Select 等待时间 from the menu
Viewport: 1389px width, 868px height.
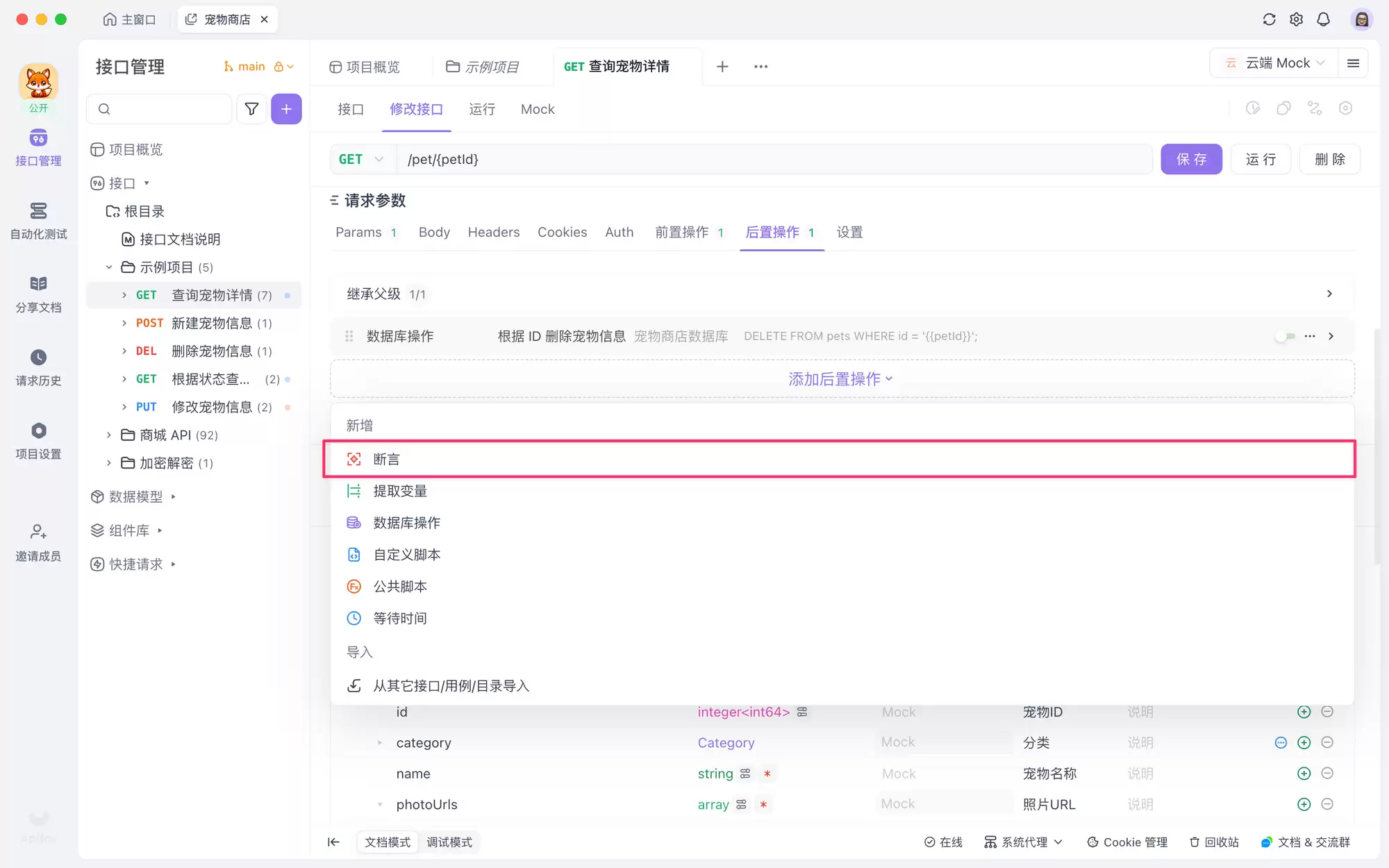coord(842,619)
